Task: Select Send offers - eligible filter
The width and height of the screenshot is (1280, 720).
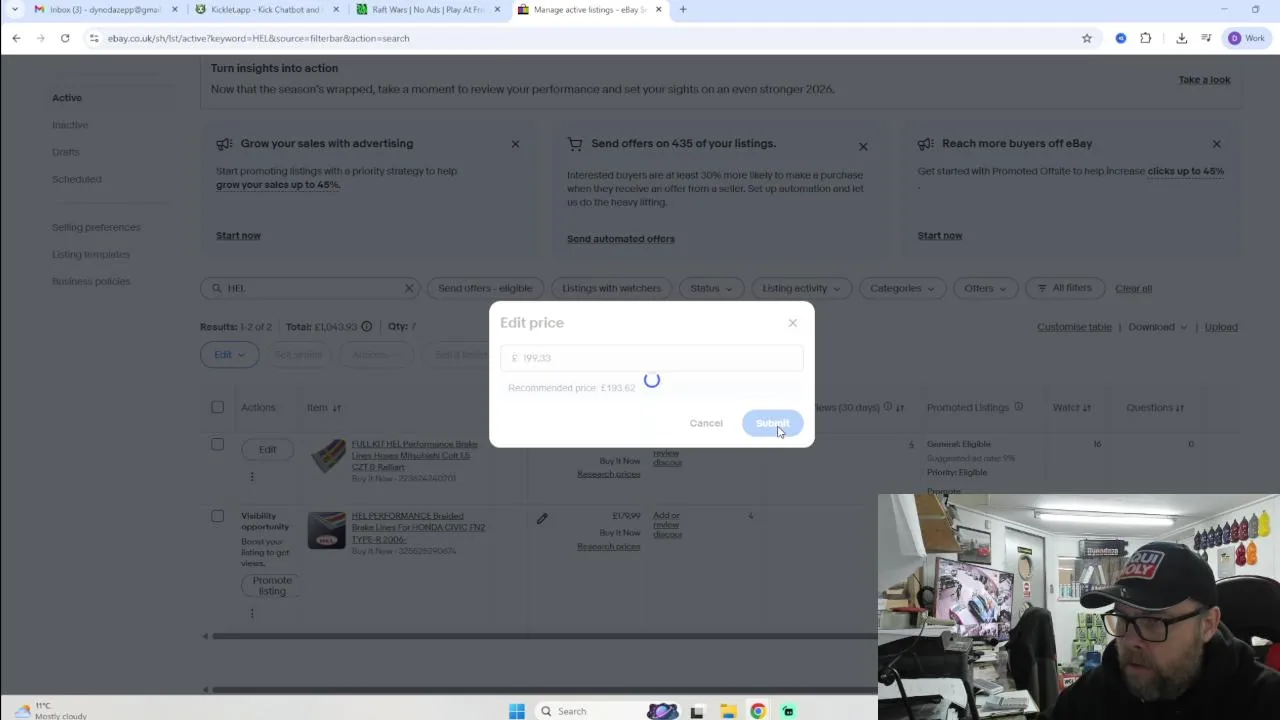Action: pyautogui.click(x=485, y=288)
